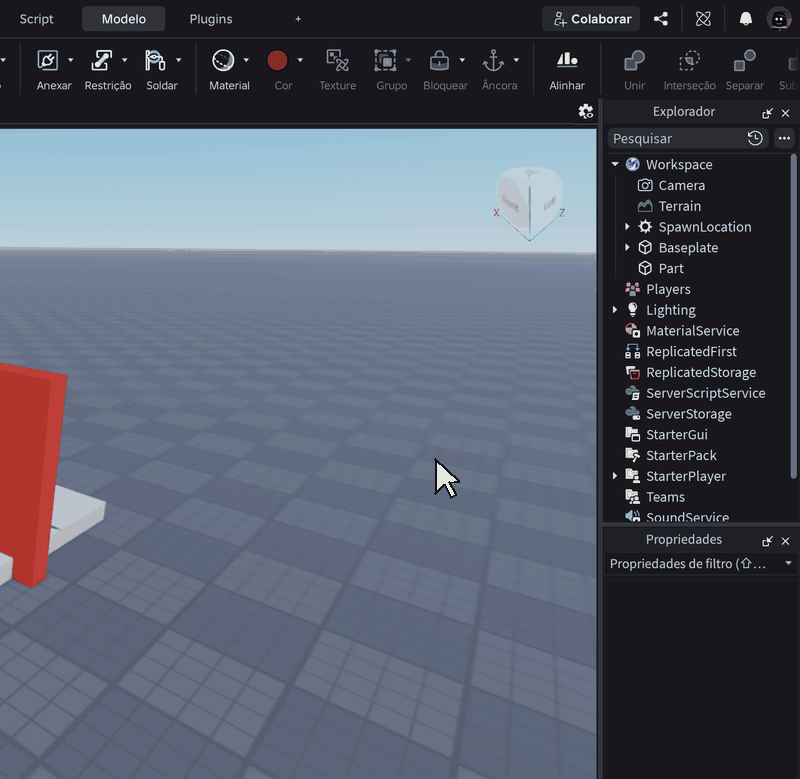The height and width of the screenshot is (779, 800).
Task: Open the Cor color dropdown arrow
Action: pyautogui.click(x=300, y=60)
